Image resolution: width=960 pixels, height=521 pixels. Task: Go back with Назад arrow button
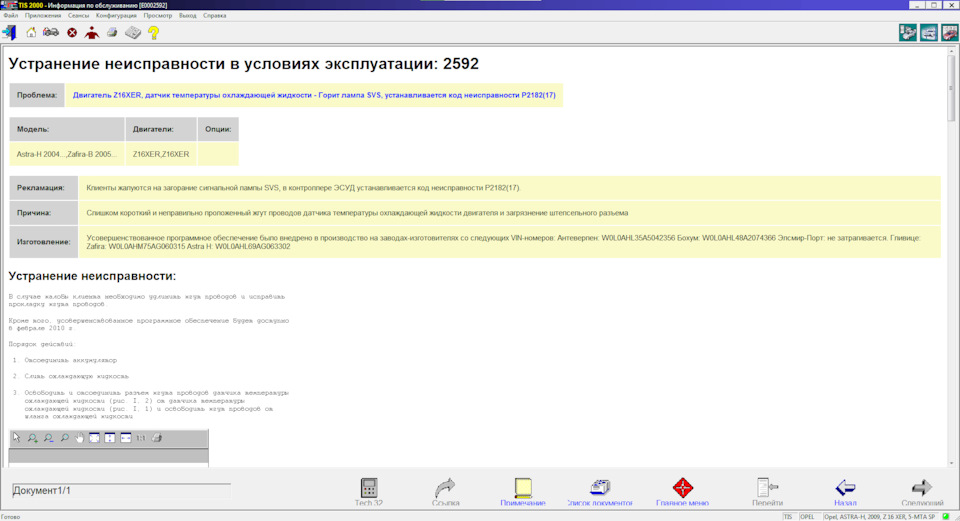click(845, 492)
